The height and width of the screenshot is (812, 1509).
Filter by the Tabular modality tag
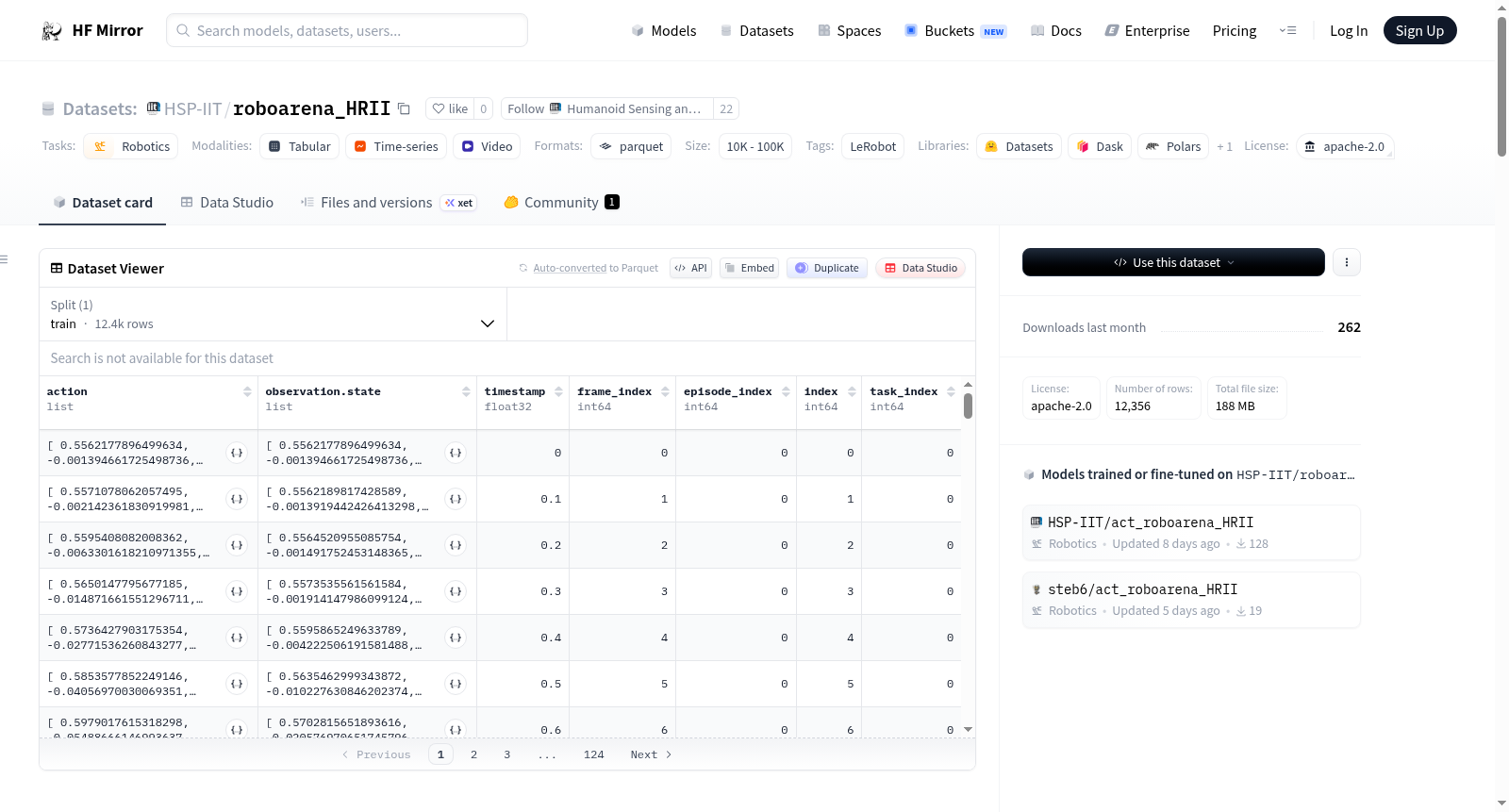click(x=300, y=146)
